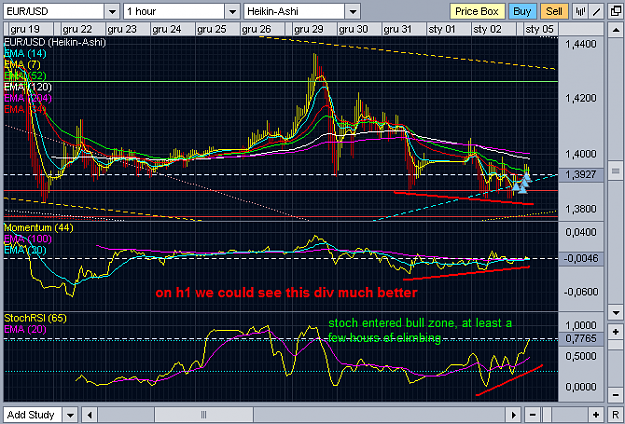Viewport: 625px width, 424px height.
Task: Click the EUR/USD (Heikin-Ashi) chart legend
Action: click(55, 42)
